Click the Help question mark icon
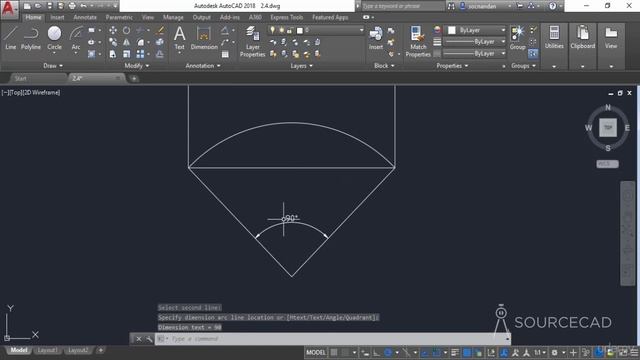Screen dimensions: 640x360 point(552,6)
